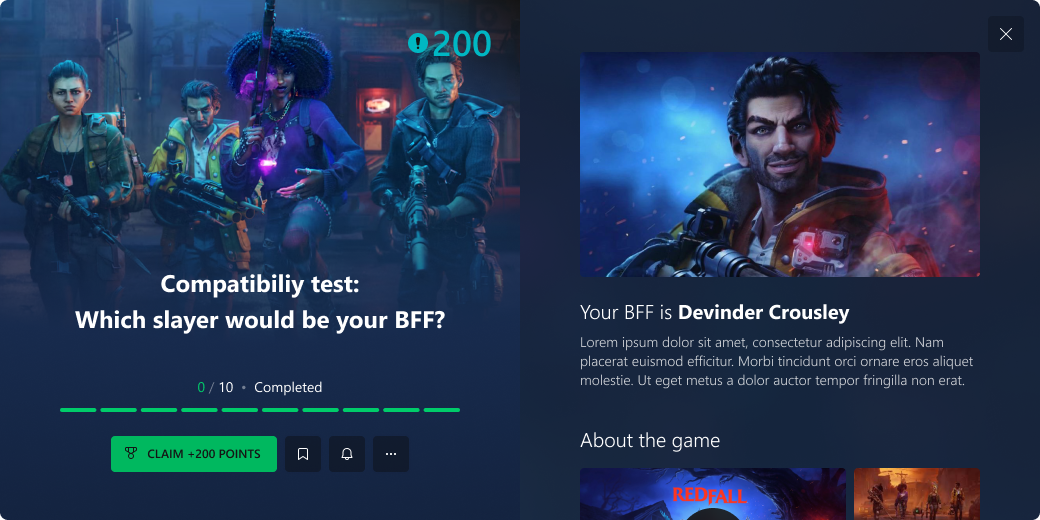Click the last green progress segment
The width and height of the screenshot is (1040, 520).
point(442,410)
